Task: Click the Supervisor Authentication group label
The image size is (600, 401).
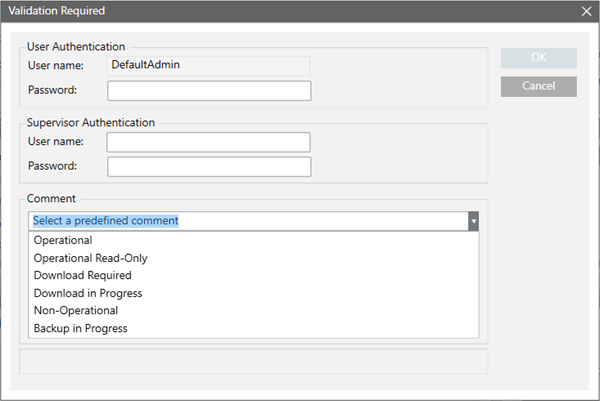Action: (x=91, y=122)
